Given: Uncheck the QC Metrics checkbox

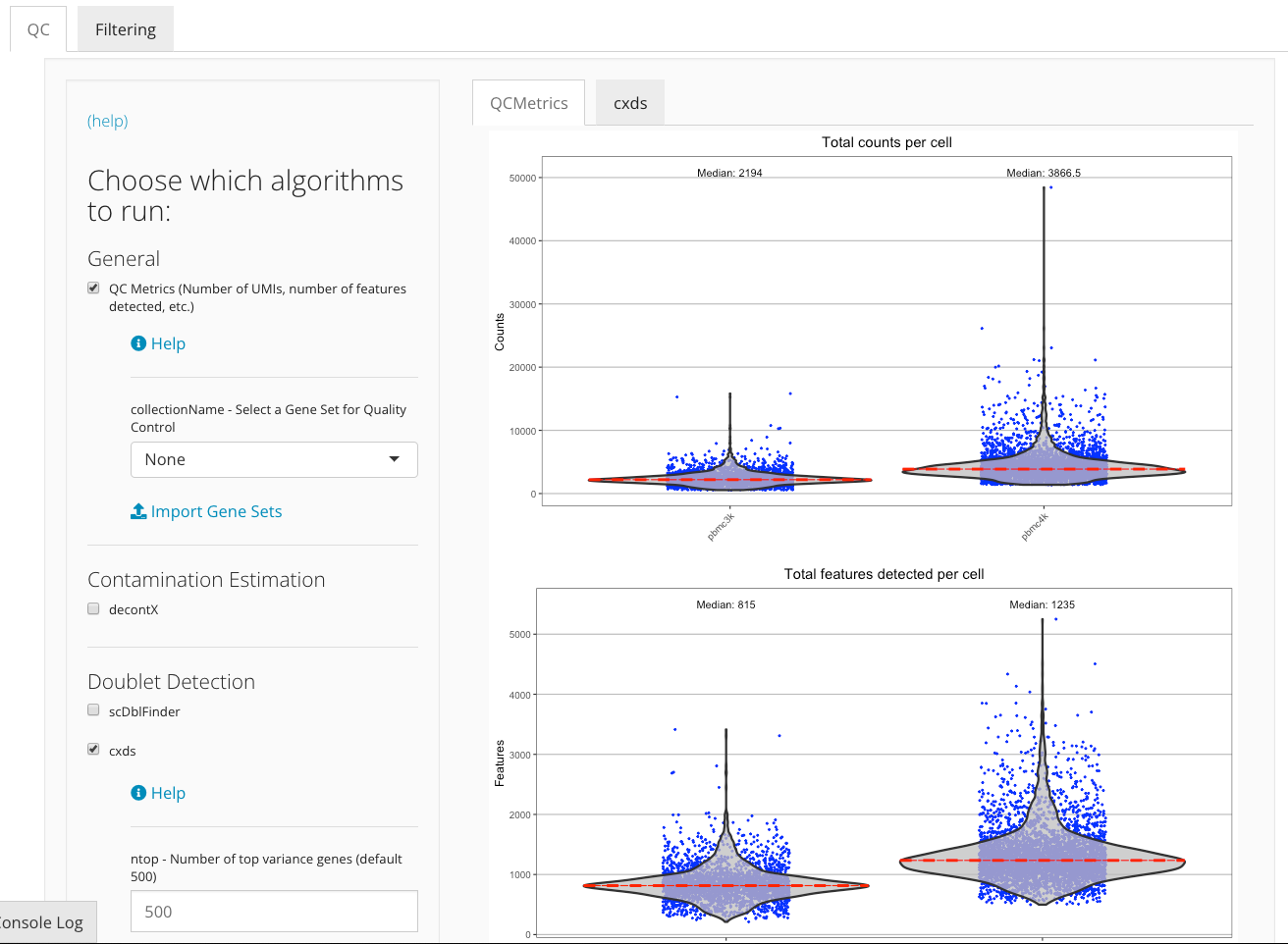Looking at the screenshot, I should pyautogui.click(x=93, y=288).
